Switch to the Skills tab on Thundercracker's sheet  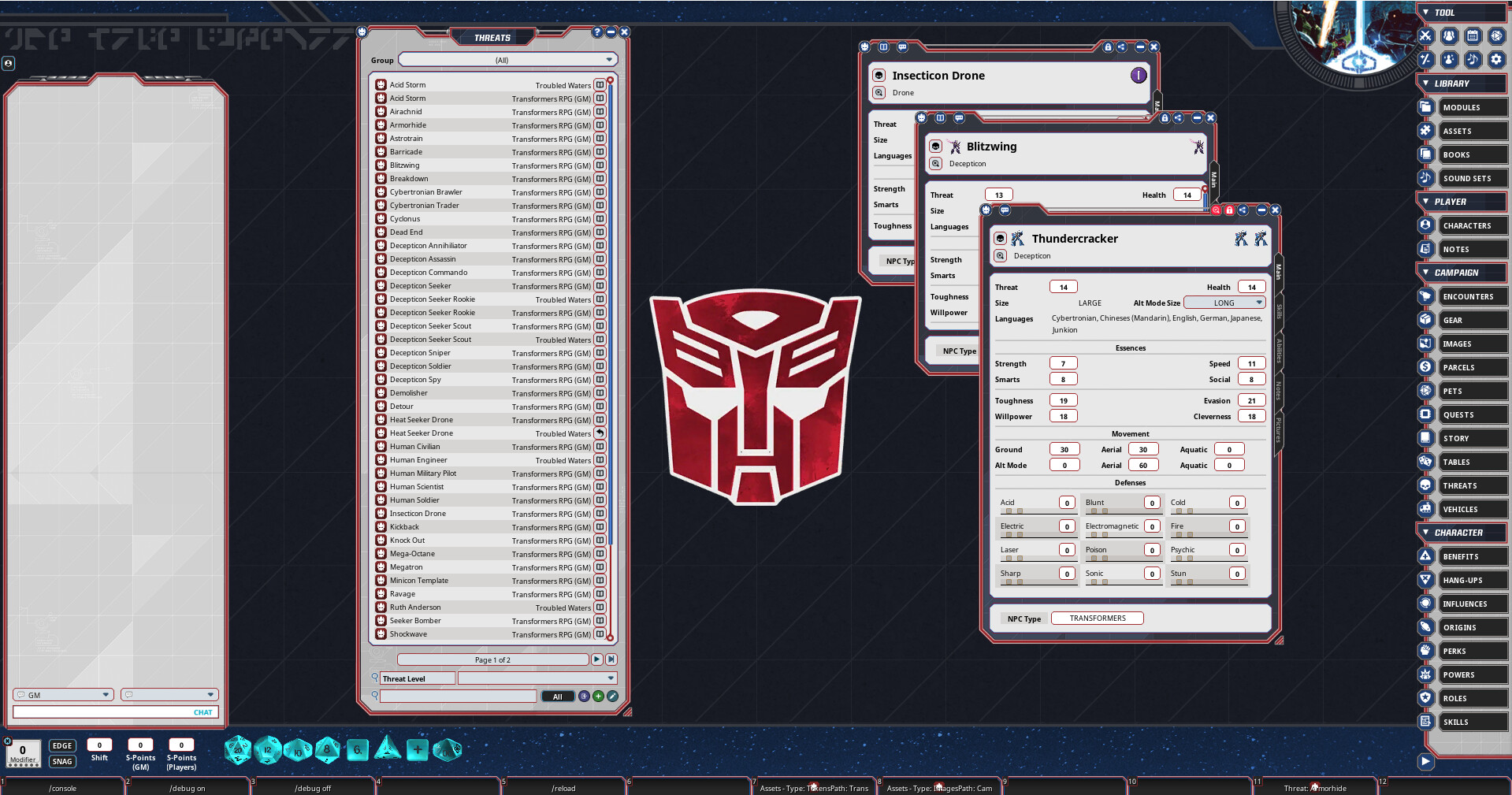[x=1278, y=310]
